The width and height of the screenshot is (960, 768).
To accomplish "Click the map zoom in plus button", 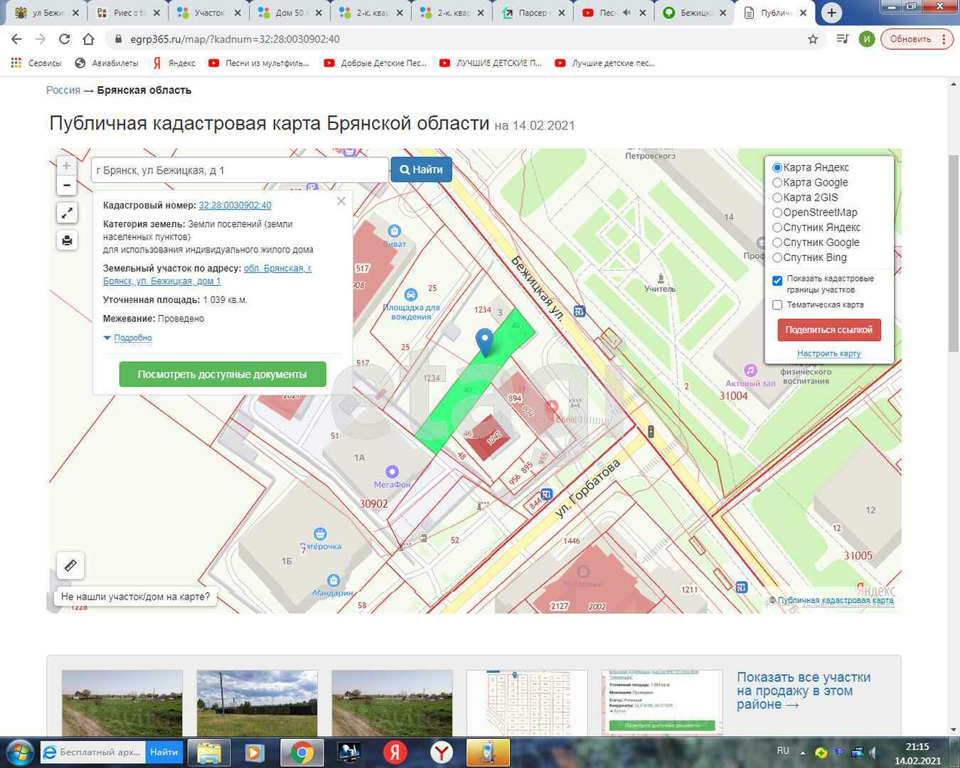I will coord(67,166).
